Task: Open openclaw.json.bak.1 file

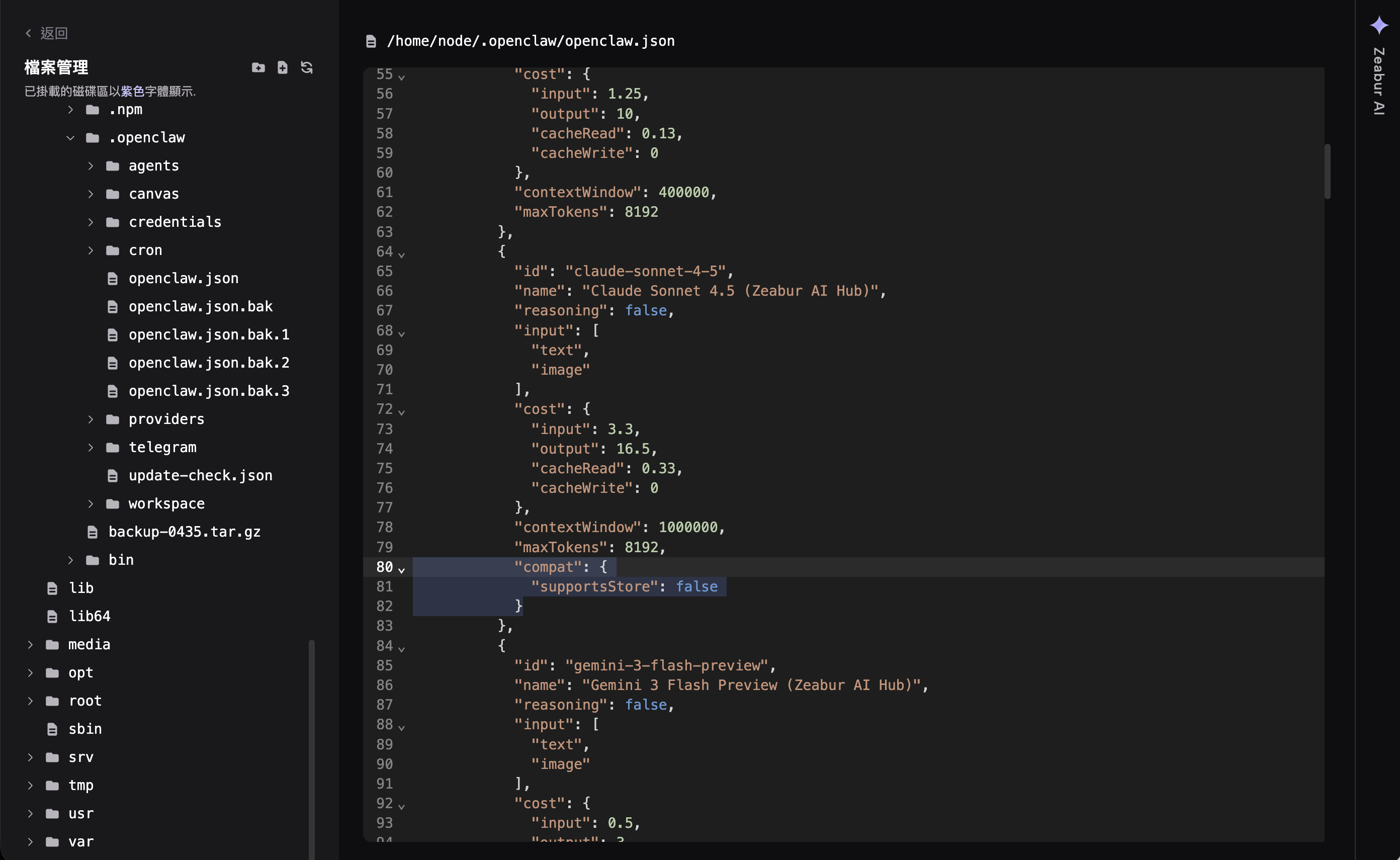Action: coord(209,335)
